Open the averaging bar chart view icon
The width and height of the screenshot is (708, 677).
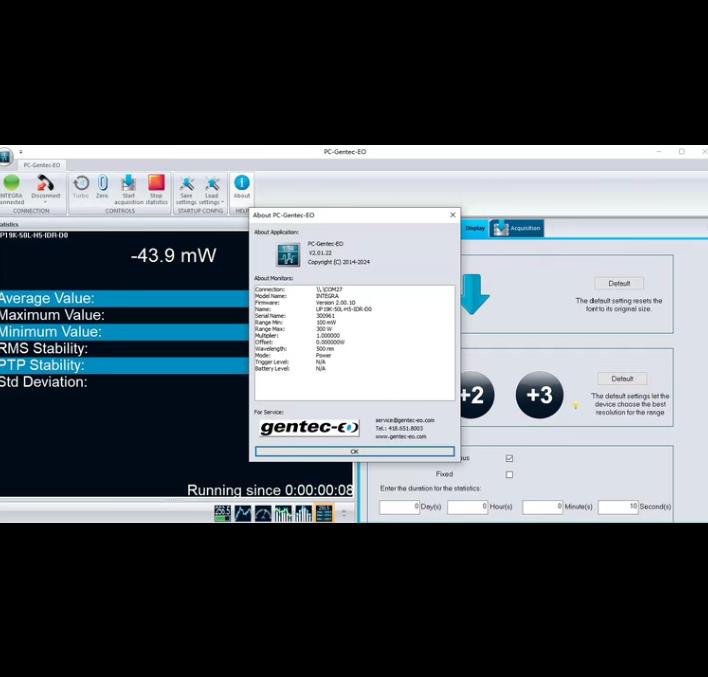(284, 513)
